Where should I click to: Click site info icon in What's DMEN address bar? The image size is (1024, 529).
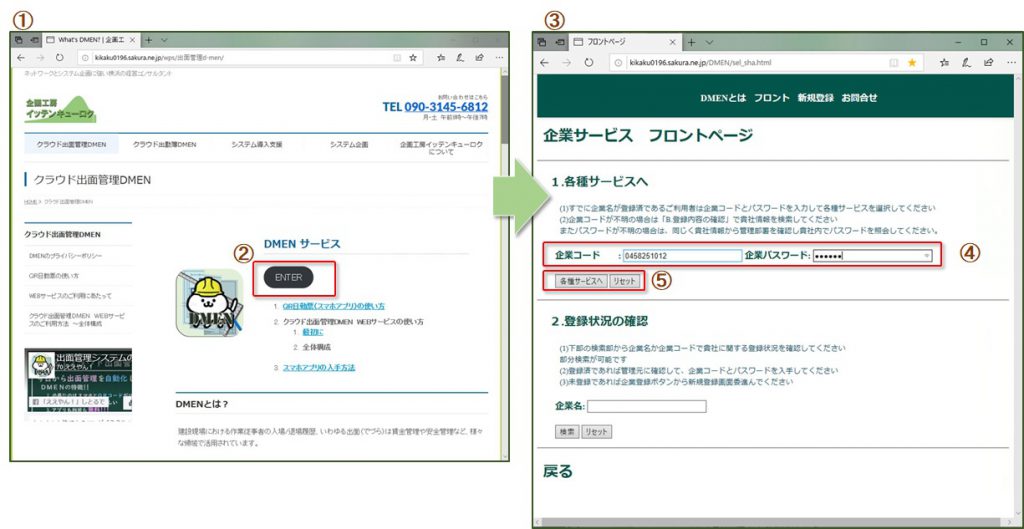coord(86,57)
